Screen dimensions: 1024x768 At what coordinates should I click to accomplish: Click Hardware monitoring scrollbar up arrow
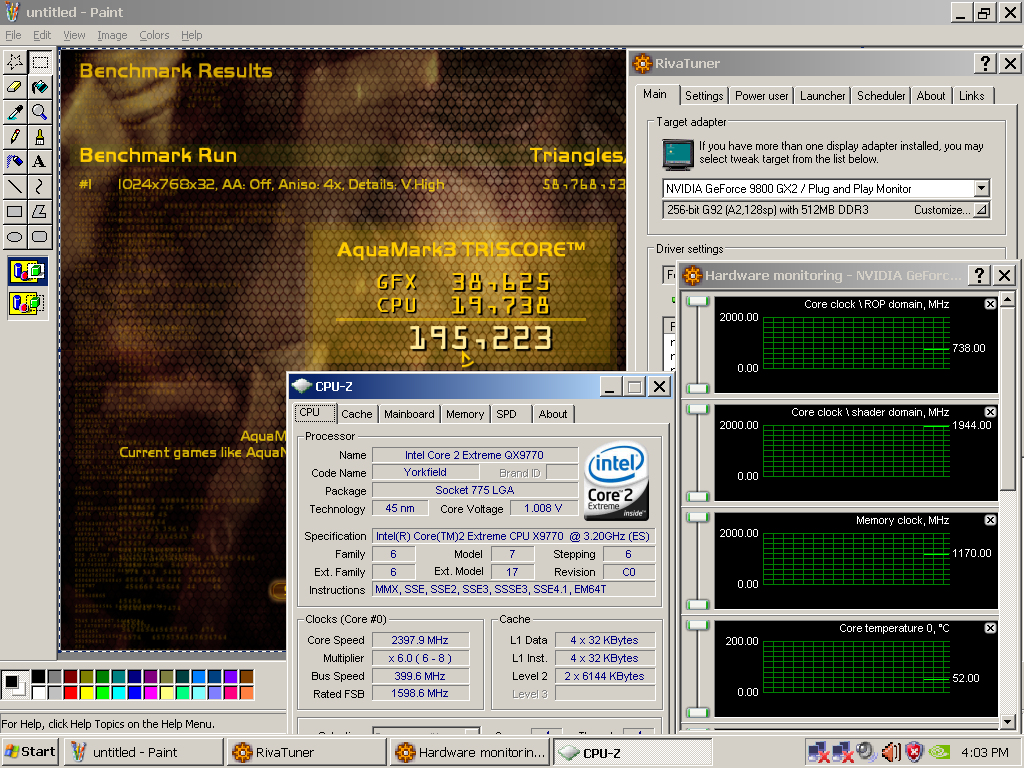tap(1008, 300)
